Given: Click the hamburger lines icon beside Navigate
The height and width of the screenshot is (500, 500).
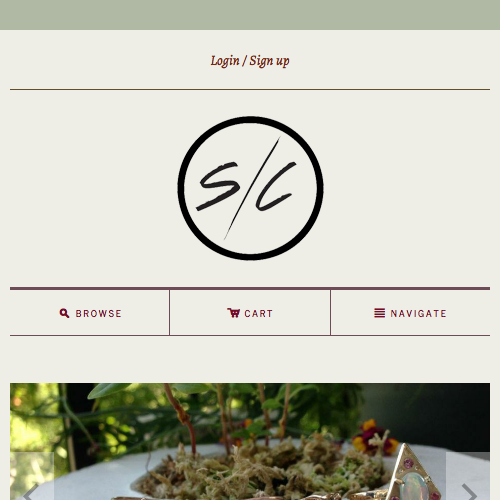Looking at the screenshot, I should [x=379, y=313].
